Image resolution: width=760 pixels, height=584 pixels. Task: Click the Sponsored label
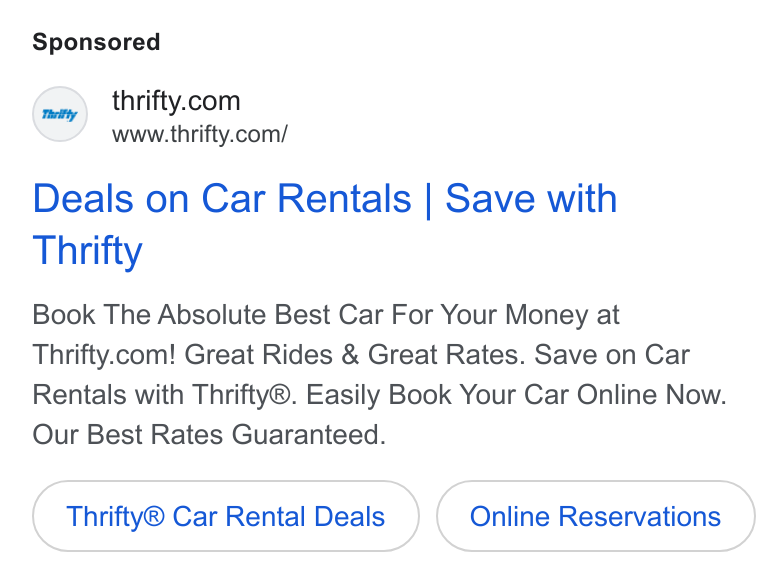(x=96, y=42)
